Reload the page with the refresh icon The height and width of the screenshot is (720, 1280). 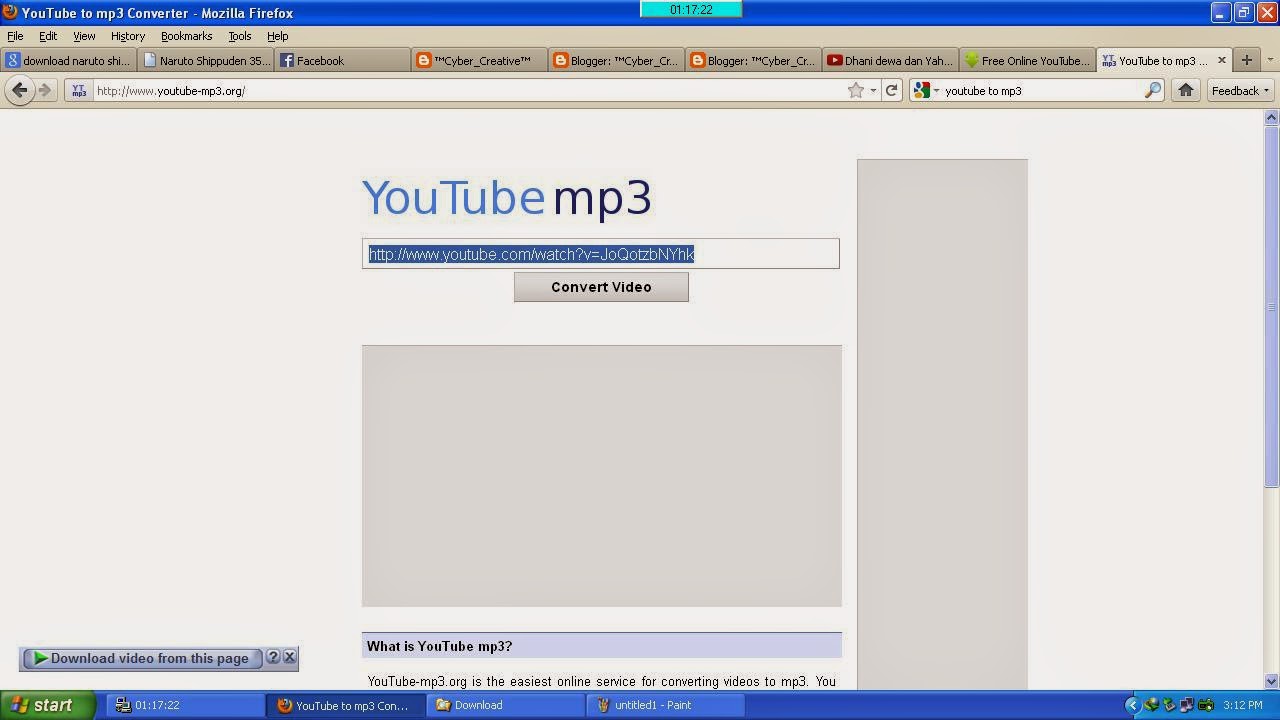pyautogui.click(x=891, y=90)
